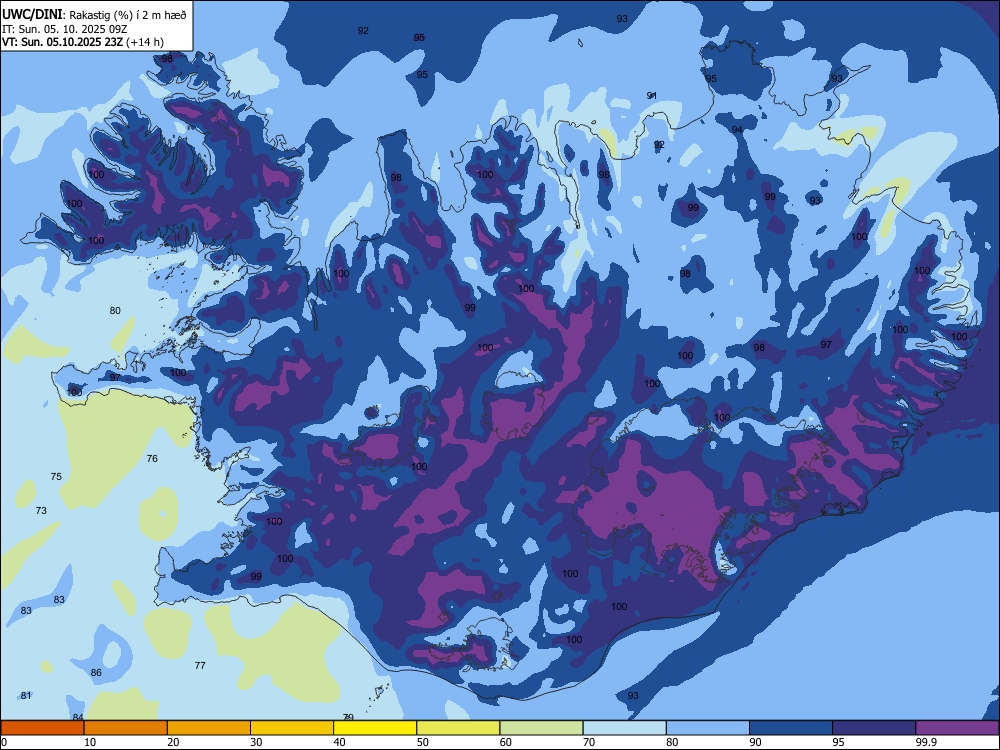Click the '91' humidity value on the map
Screen dimensions: 1000x750
(652, 95)
